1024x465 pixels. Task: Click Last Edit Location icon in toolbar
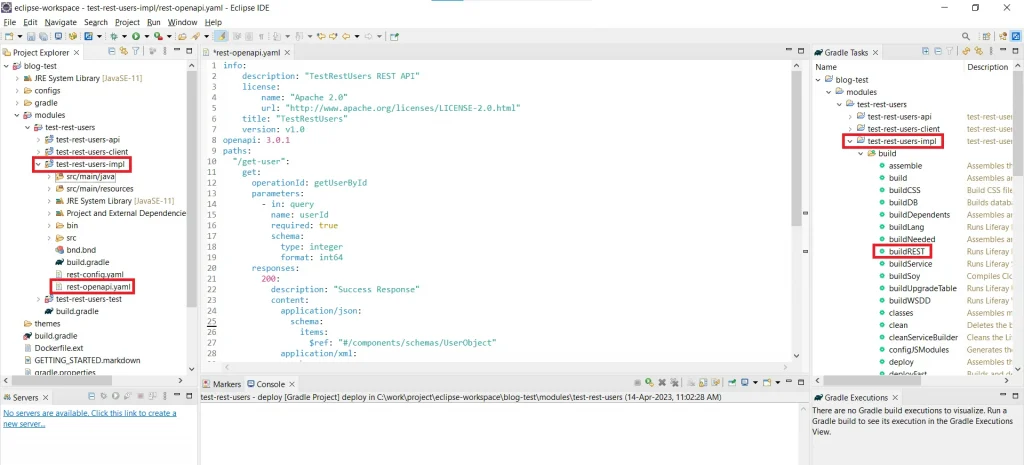pos(321,37)
